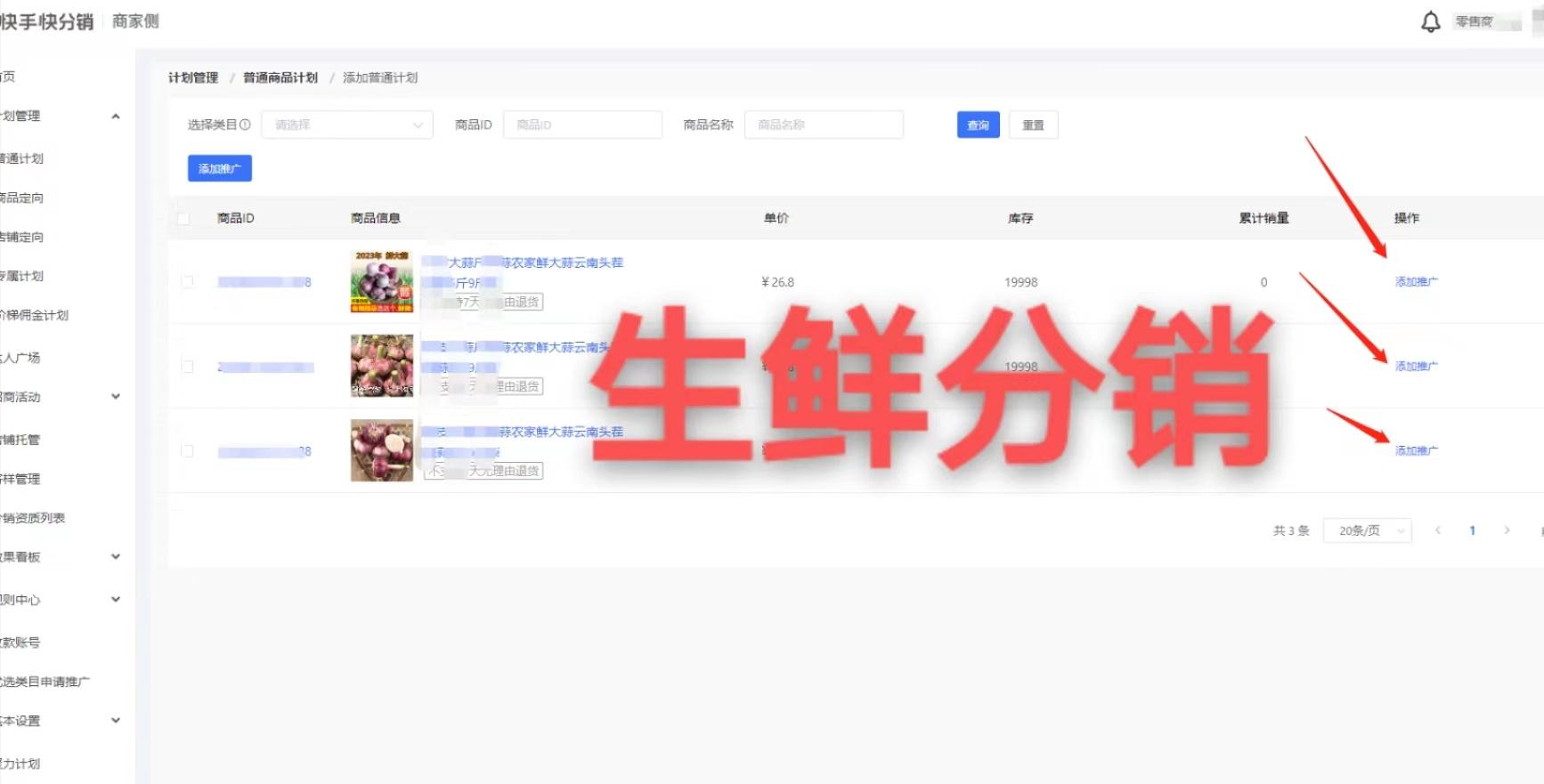Select page number 1 in pagination
Viewport: 1544px width, 784px height.
click(x=1472, y=530)
